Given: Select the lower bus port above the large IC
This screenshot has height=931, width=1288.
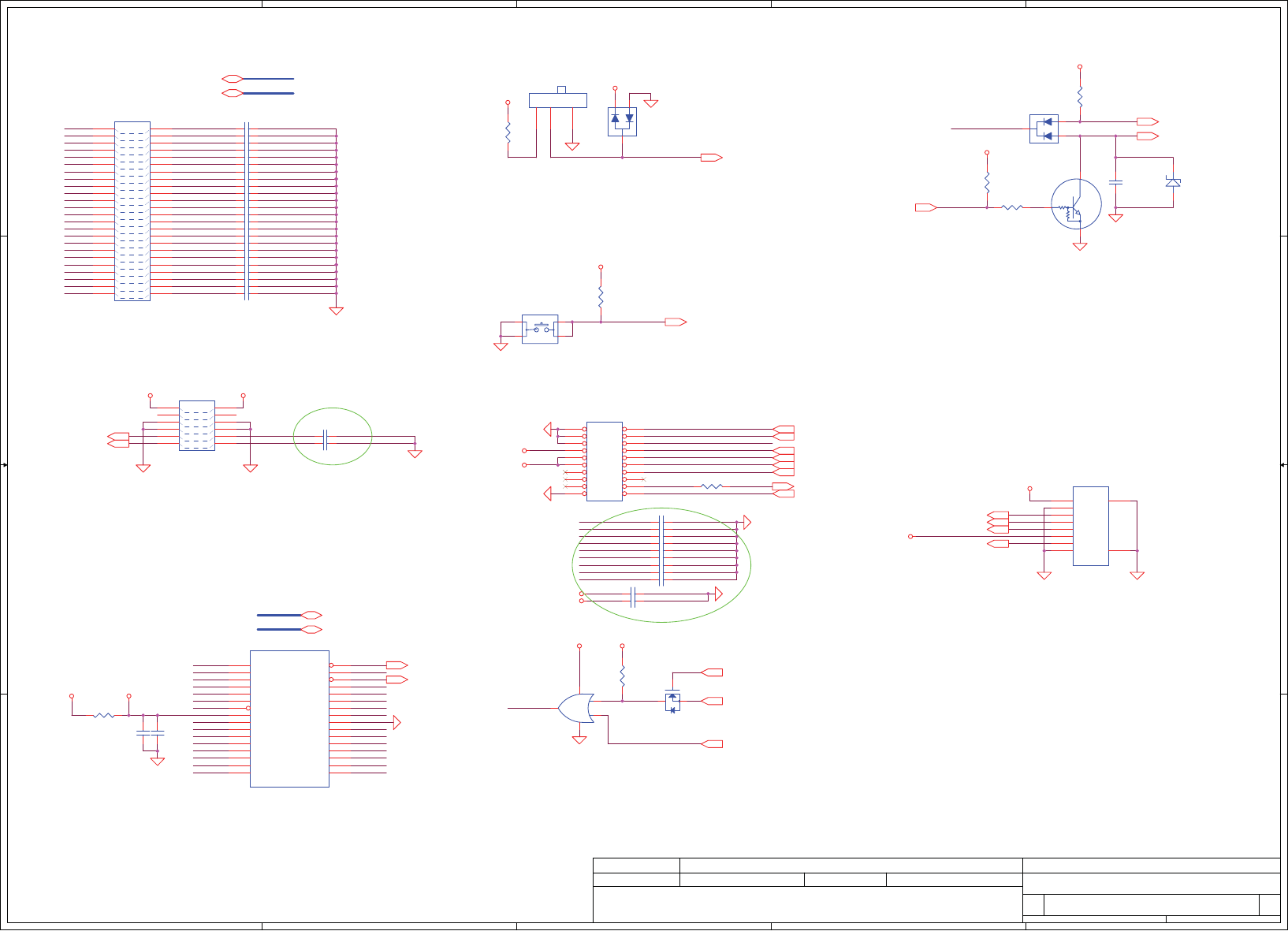Looking at the screenshot, I should 312,629.
